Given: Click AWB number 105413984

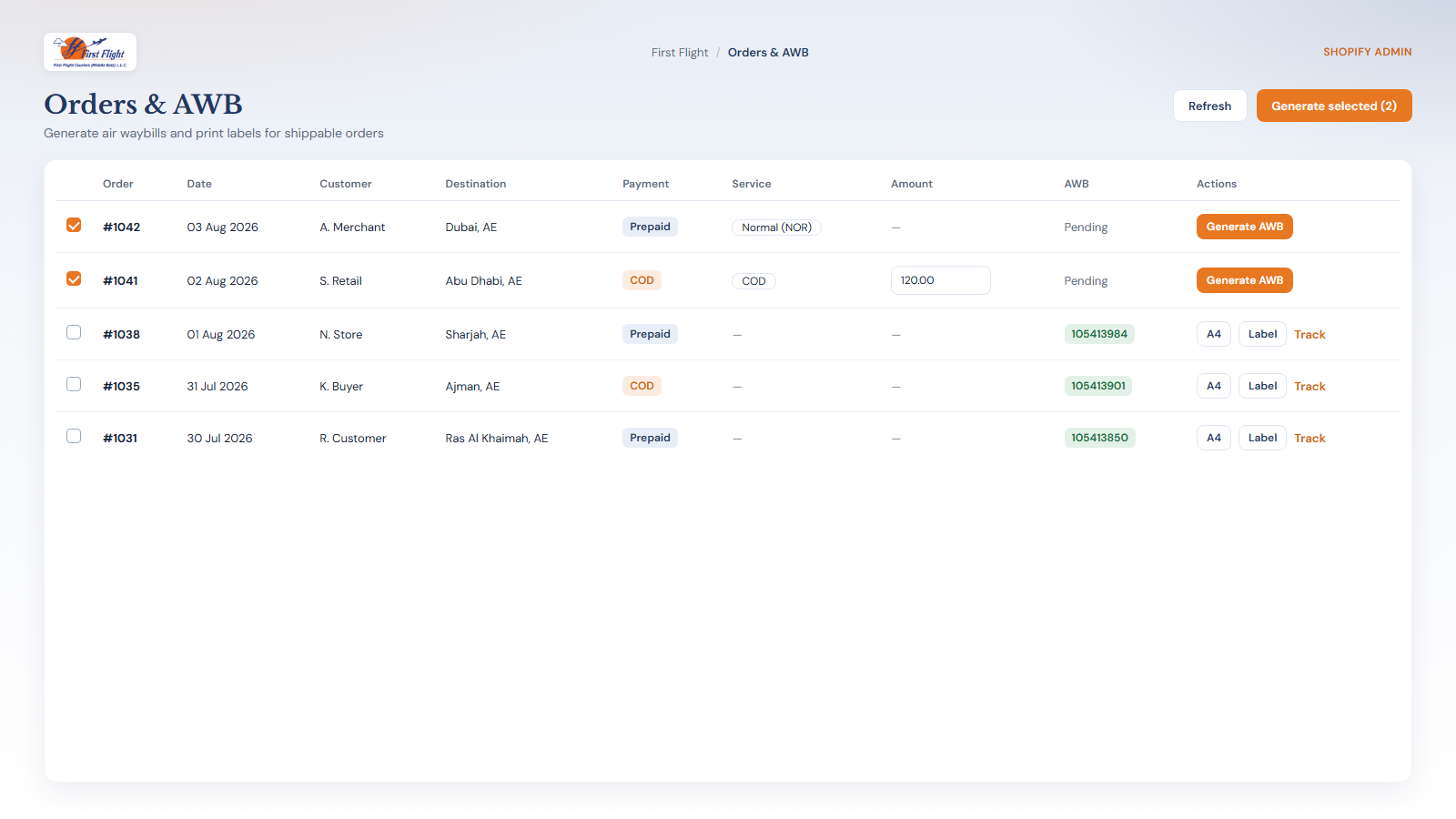Looking at the screenshot, I should [x=1099, y=334].
